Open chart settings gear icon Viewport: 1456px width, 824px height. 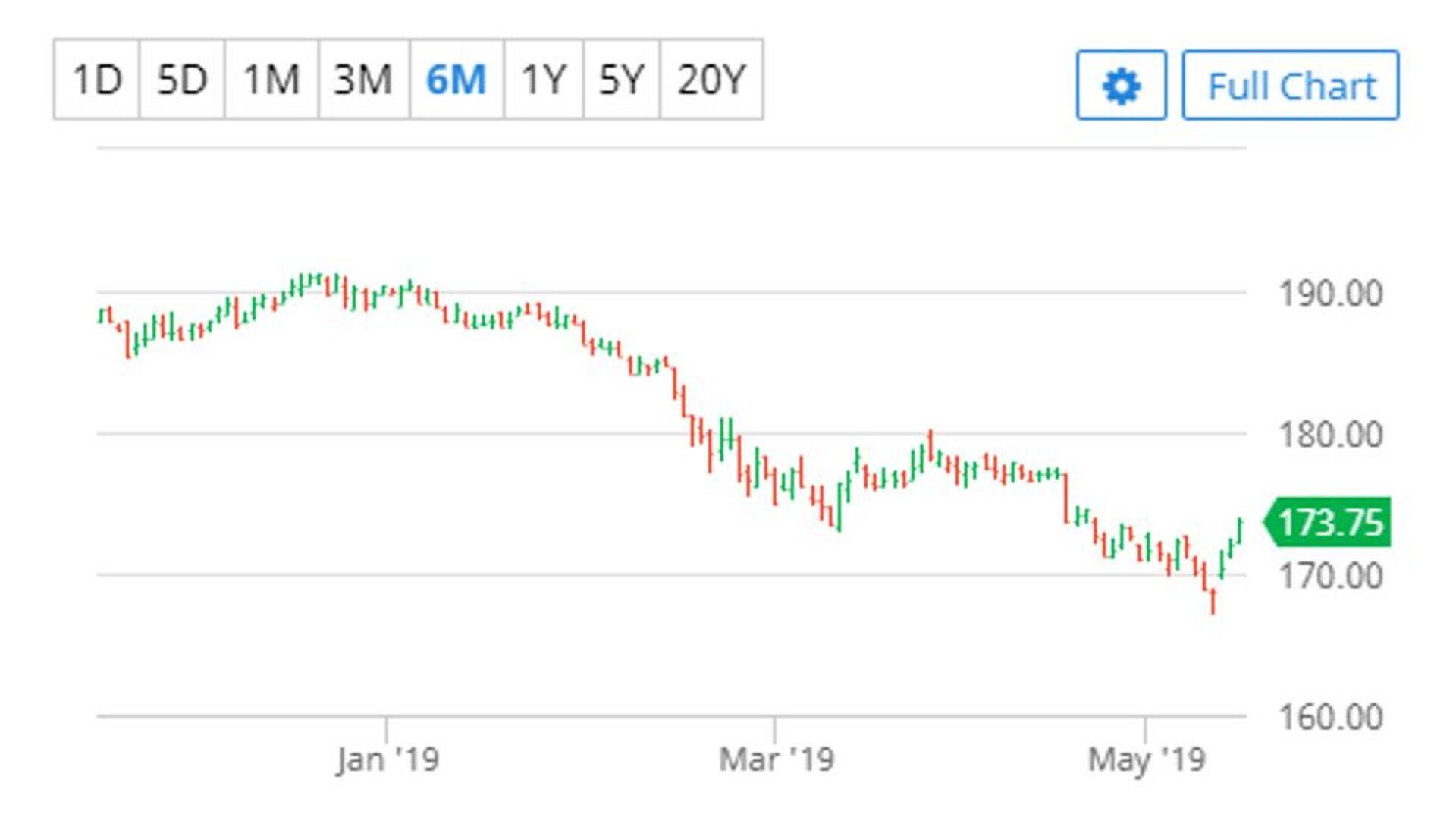[1121, 85]
